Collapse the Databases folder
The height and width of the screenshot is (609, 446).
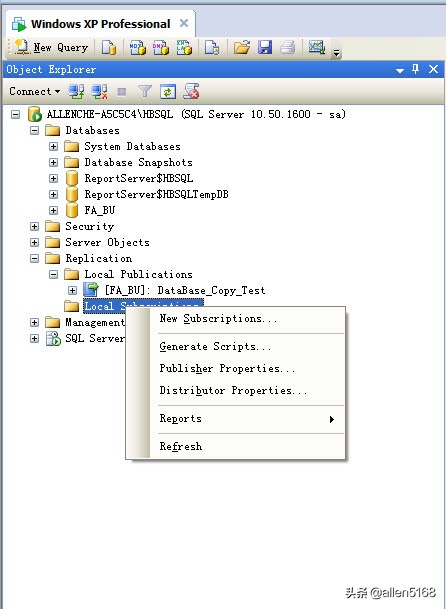pos(35,130)
